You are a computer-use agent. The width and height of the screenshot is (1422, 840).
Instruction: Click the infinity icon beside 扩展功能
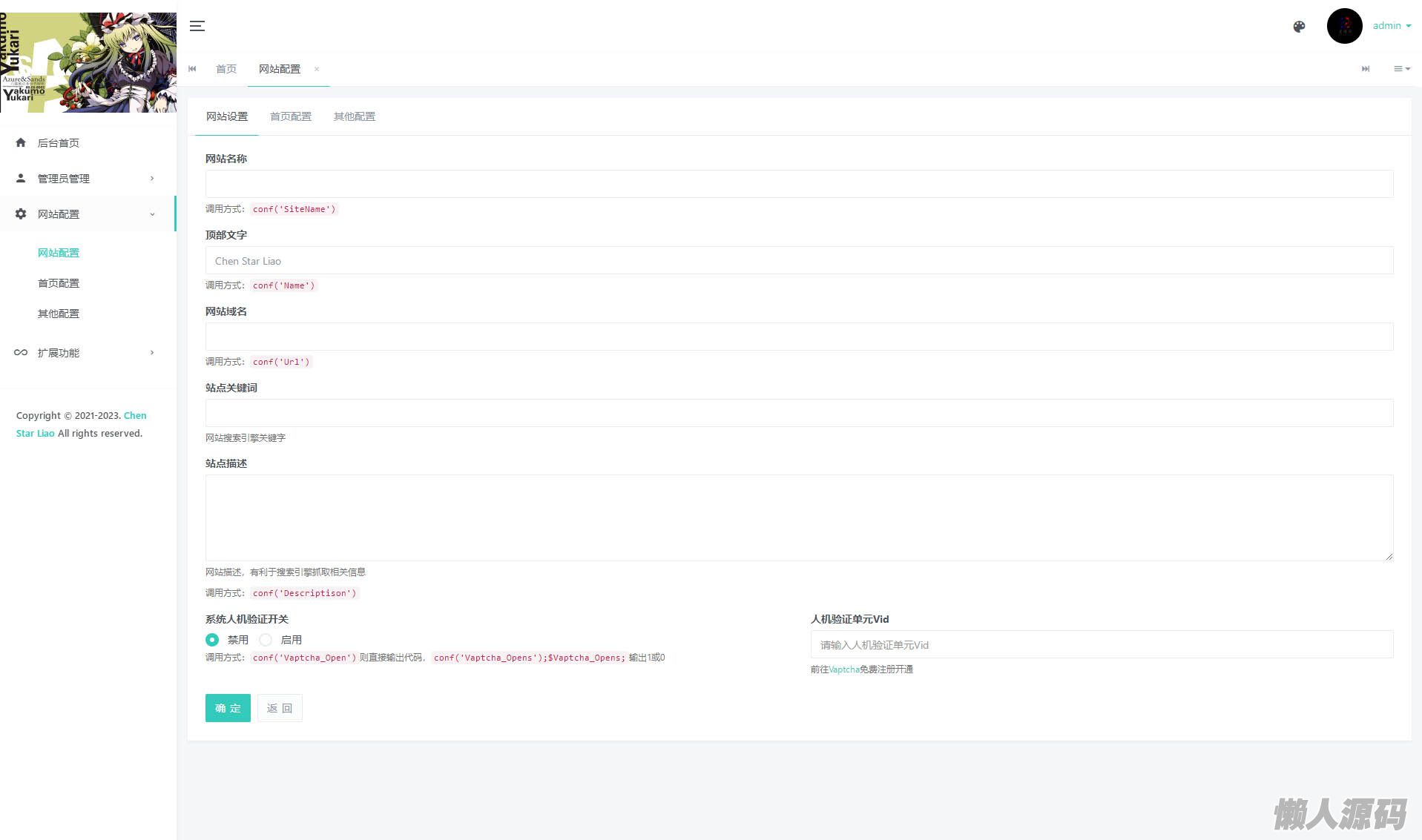tap(21, 352)
